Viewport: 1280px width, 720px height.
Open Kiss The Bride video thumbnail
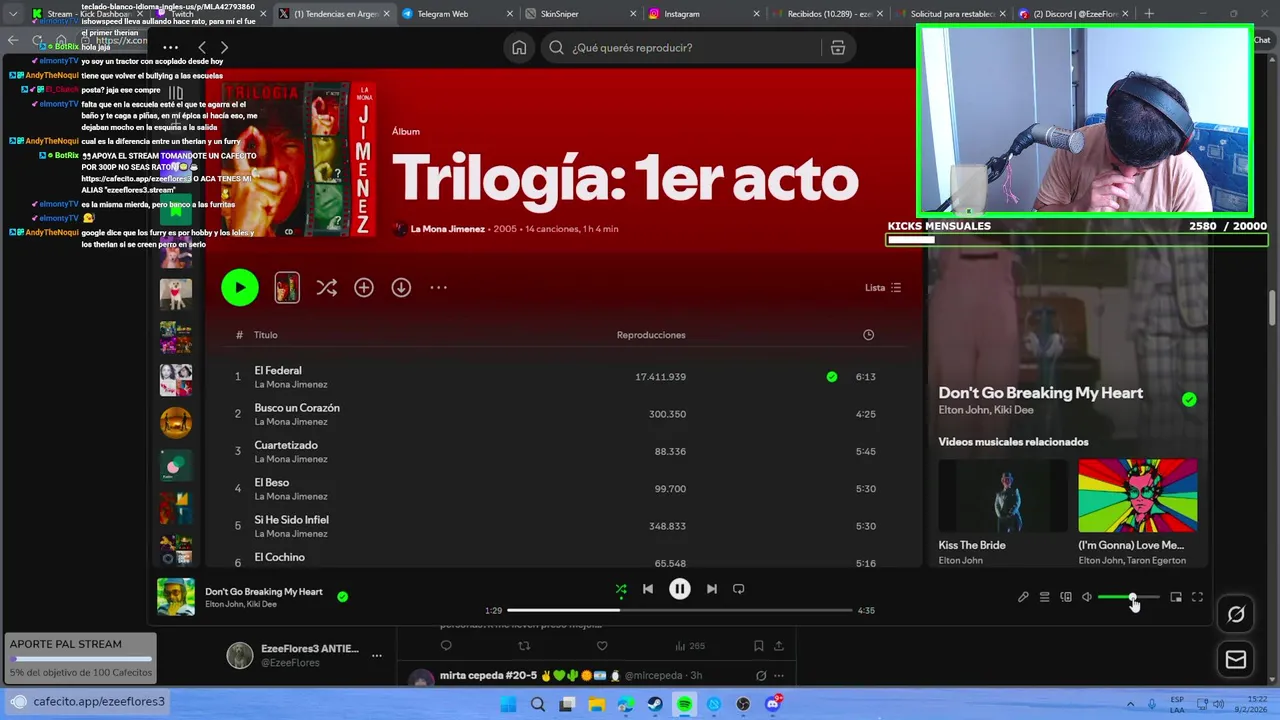pos(1003,496)
